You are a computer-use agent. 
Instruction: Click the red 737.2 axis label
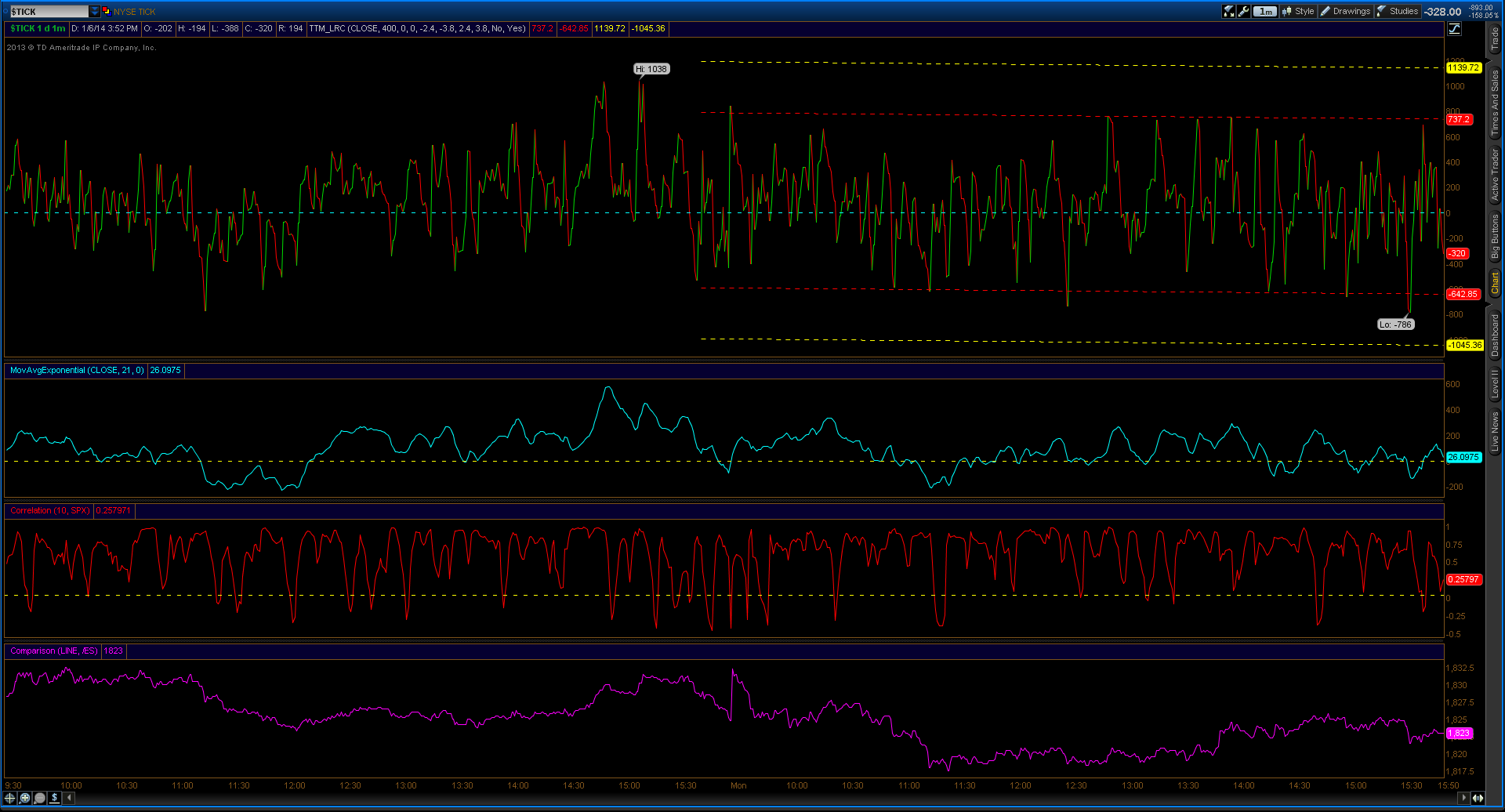[x=1459, y=119]
